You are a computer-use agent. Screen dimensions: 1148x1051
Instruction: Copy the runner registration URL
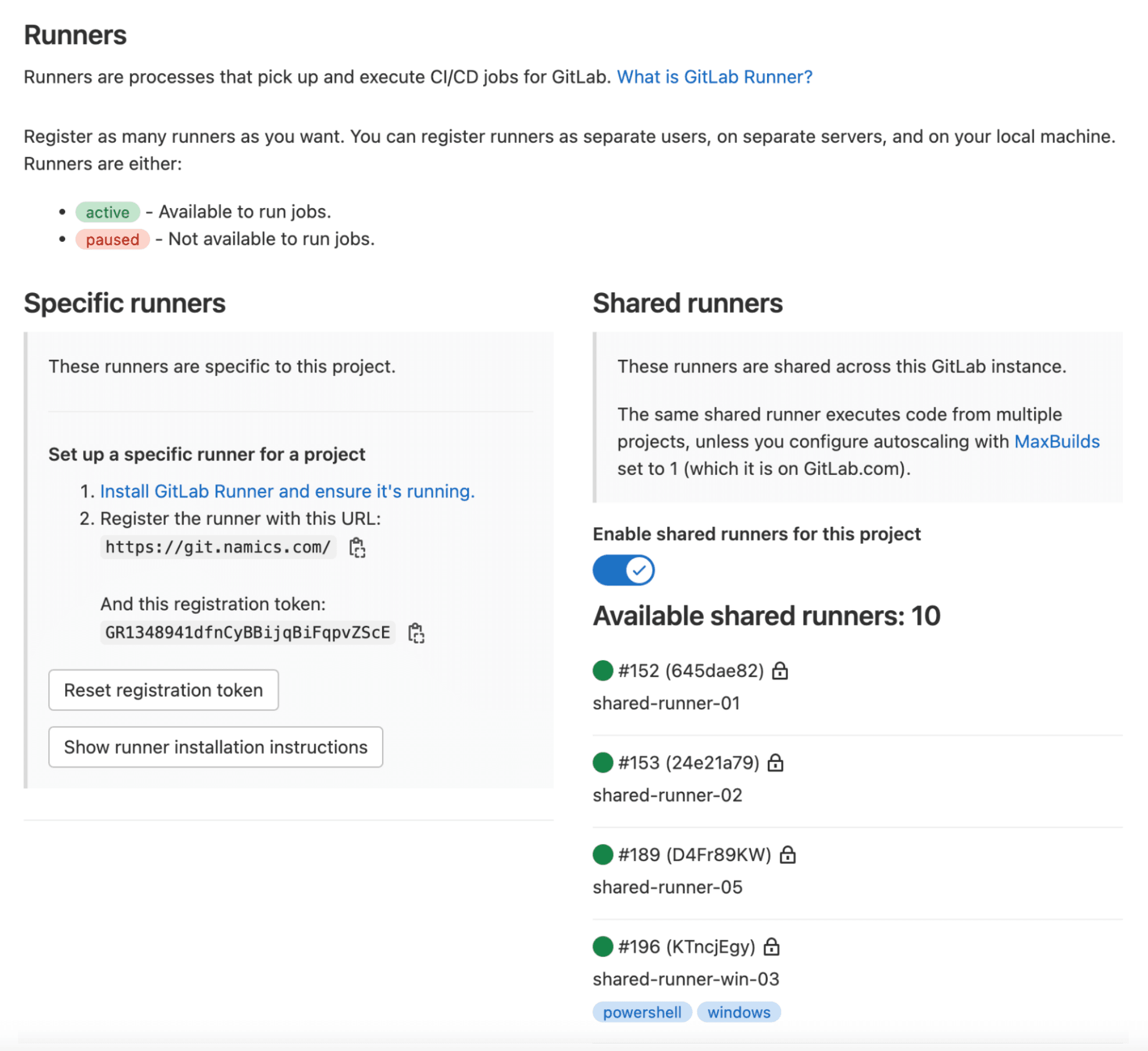click(357, 548)
